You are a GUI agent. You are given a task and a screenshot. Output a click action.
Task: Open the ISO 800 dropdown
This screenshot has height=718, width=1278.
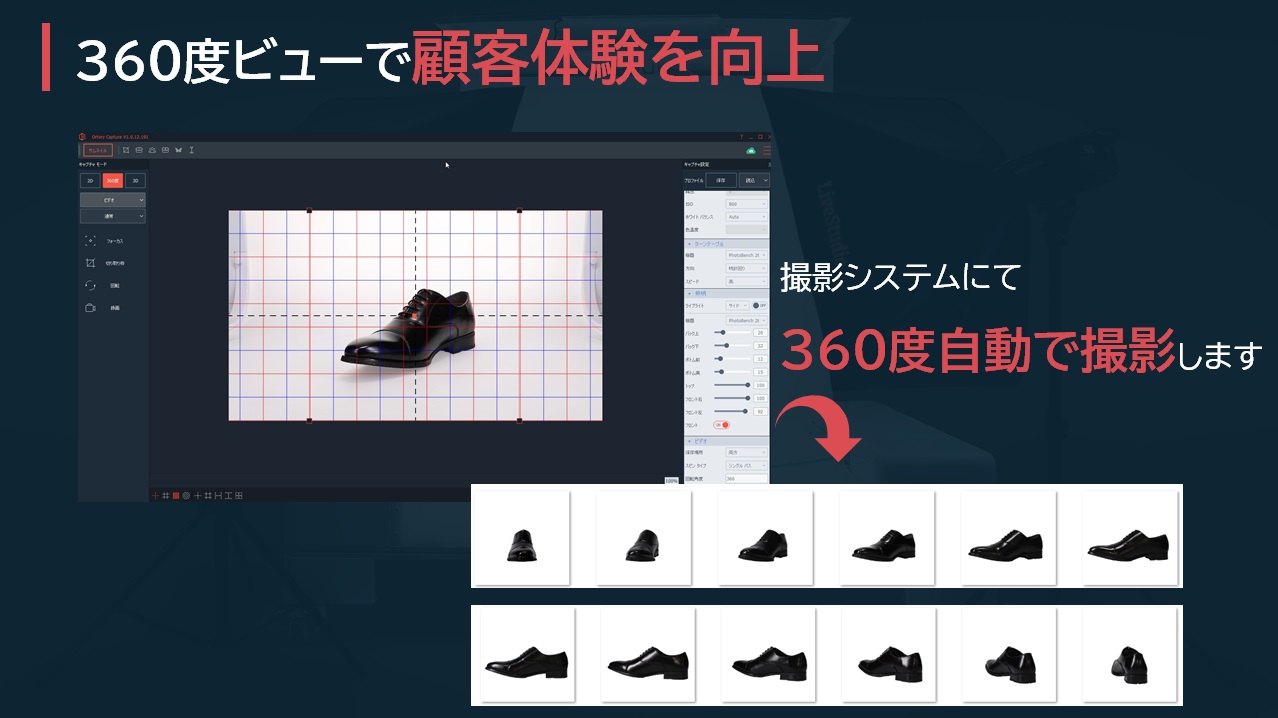point(746,204)
